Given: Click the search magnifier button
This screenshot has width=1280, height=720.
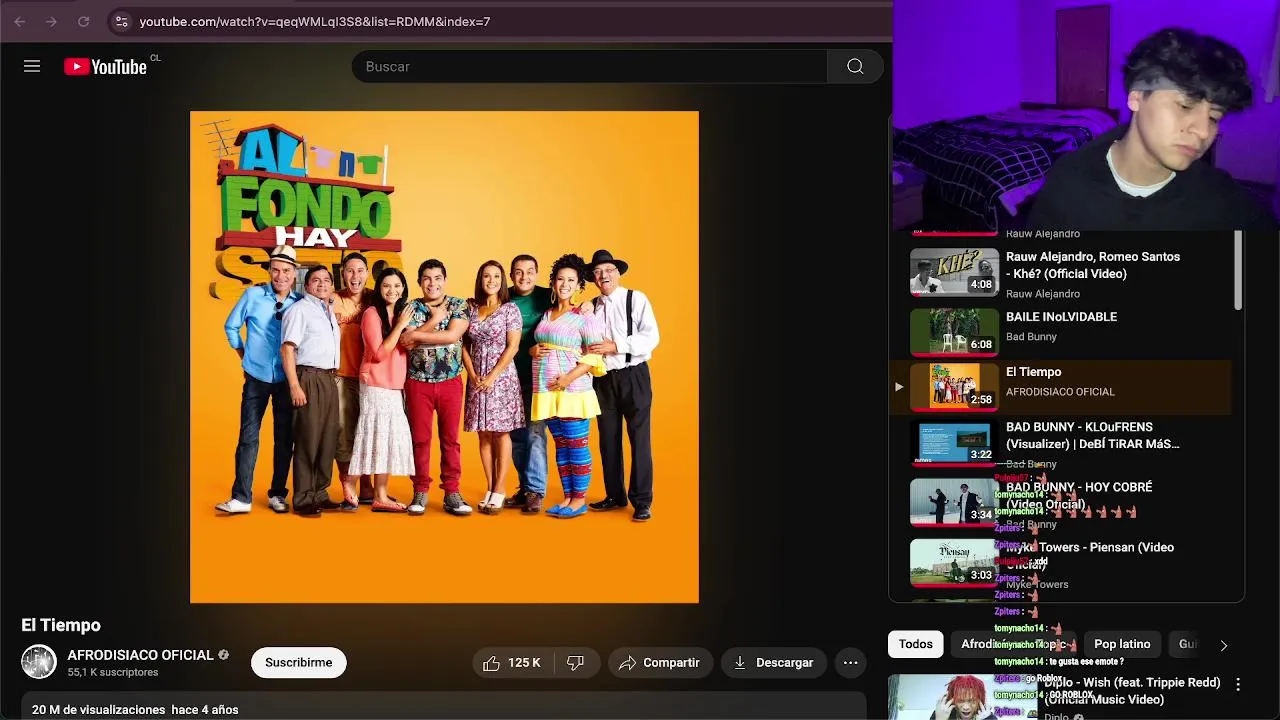Looking at the screenshot, I should pos(855,66).
